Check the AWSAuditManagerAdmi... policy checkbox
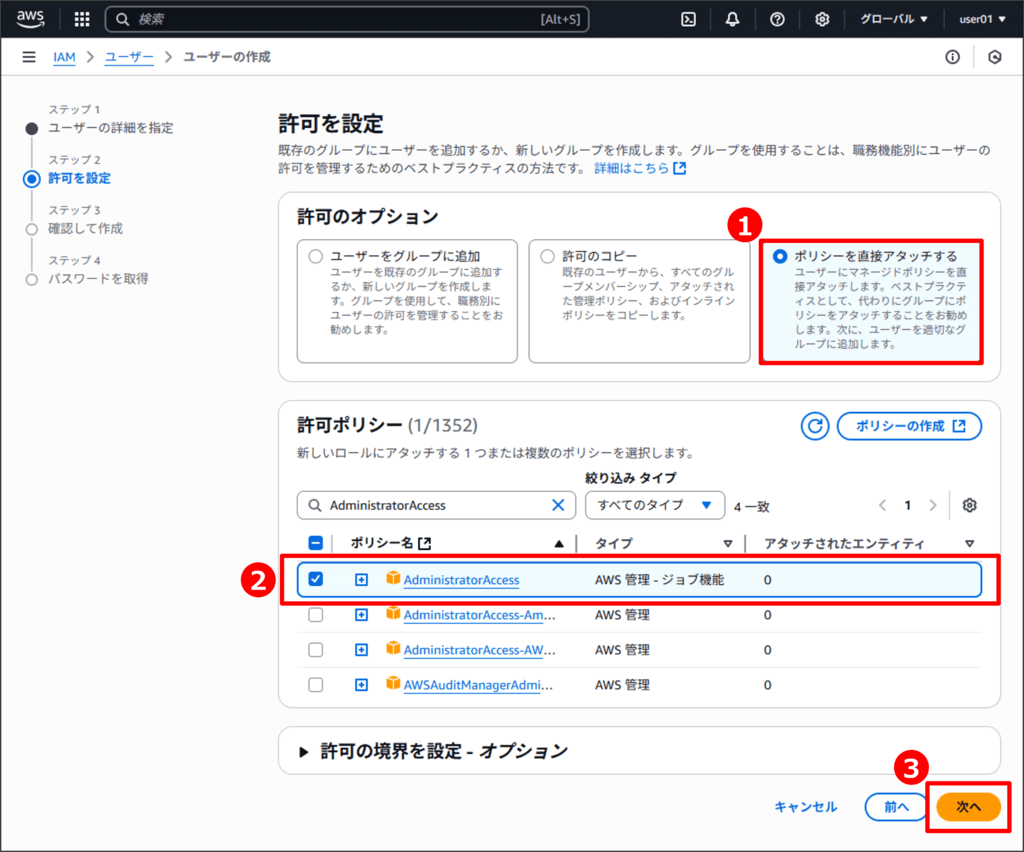Viewport: 1024px width, 852px height. [315, 685]
